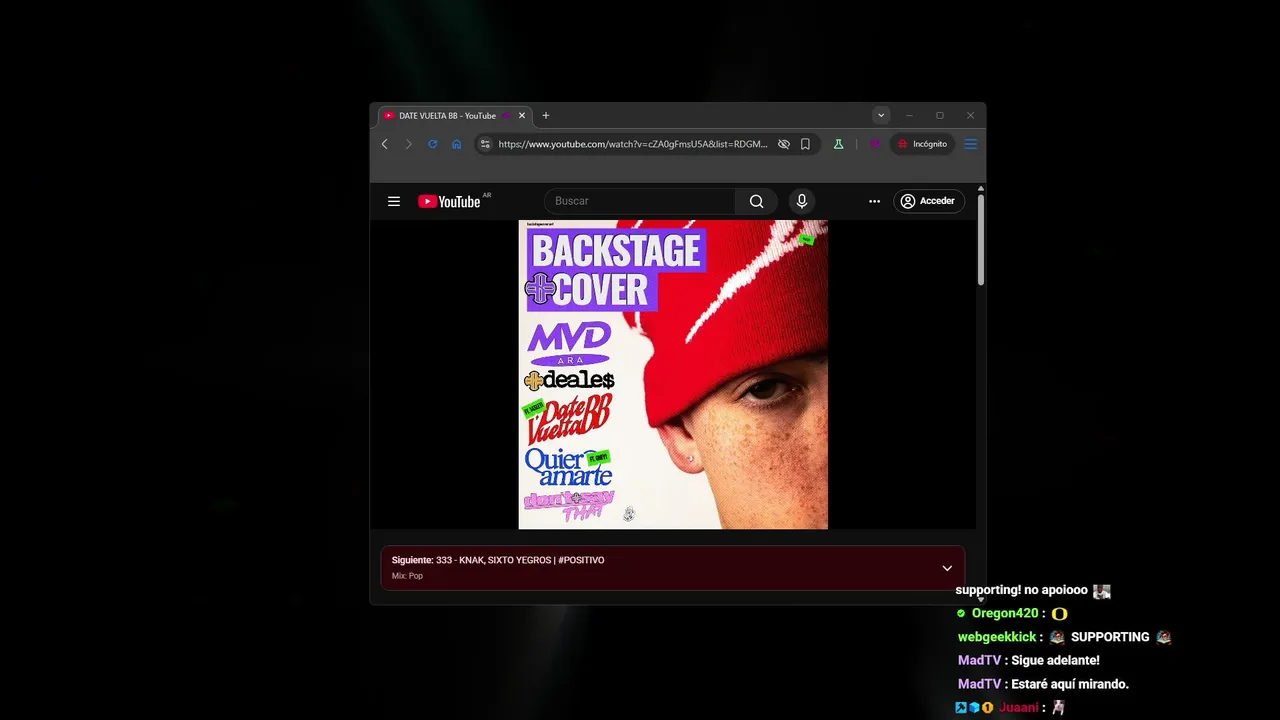Close the DATE VUELTA BB tab
Viewport: 1280px width, 720px height.
[520, 115]
